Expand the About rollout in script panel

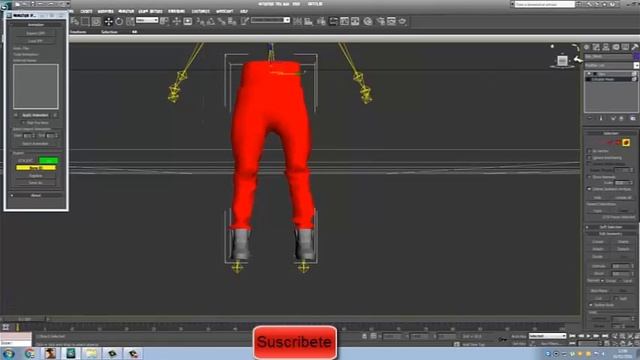click(x=36, y=196)
